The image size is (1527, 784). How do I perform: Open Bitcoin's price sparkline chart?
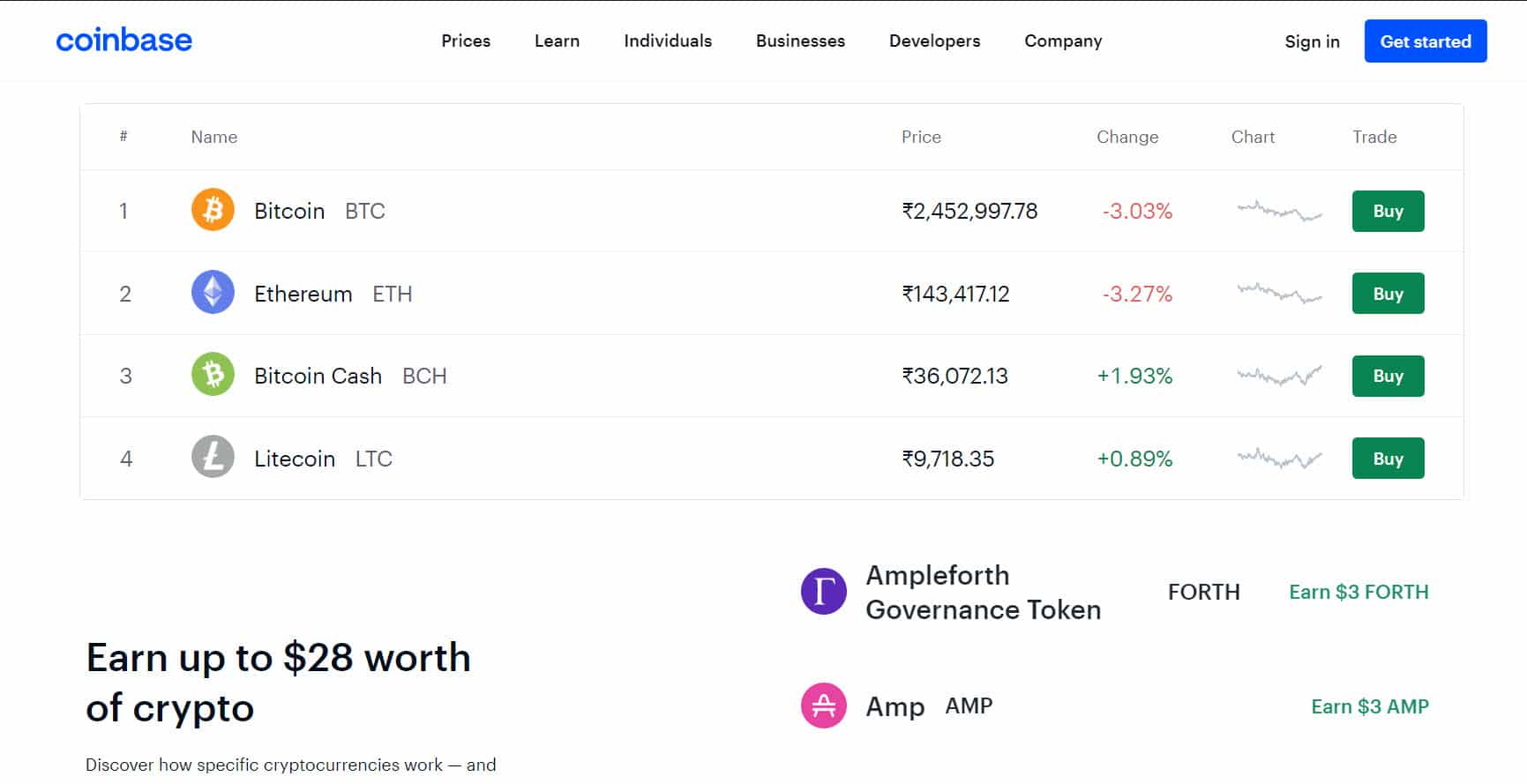1278,212
